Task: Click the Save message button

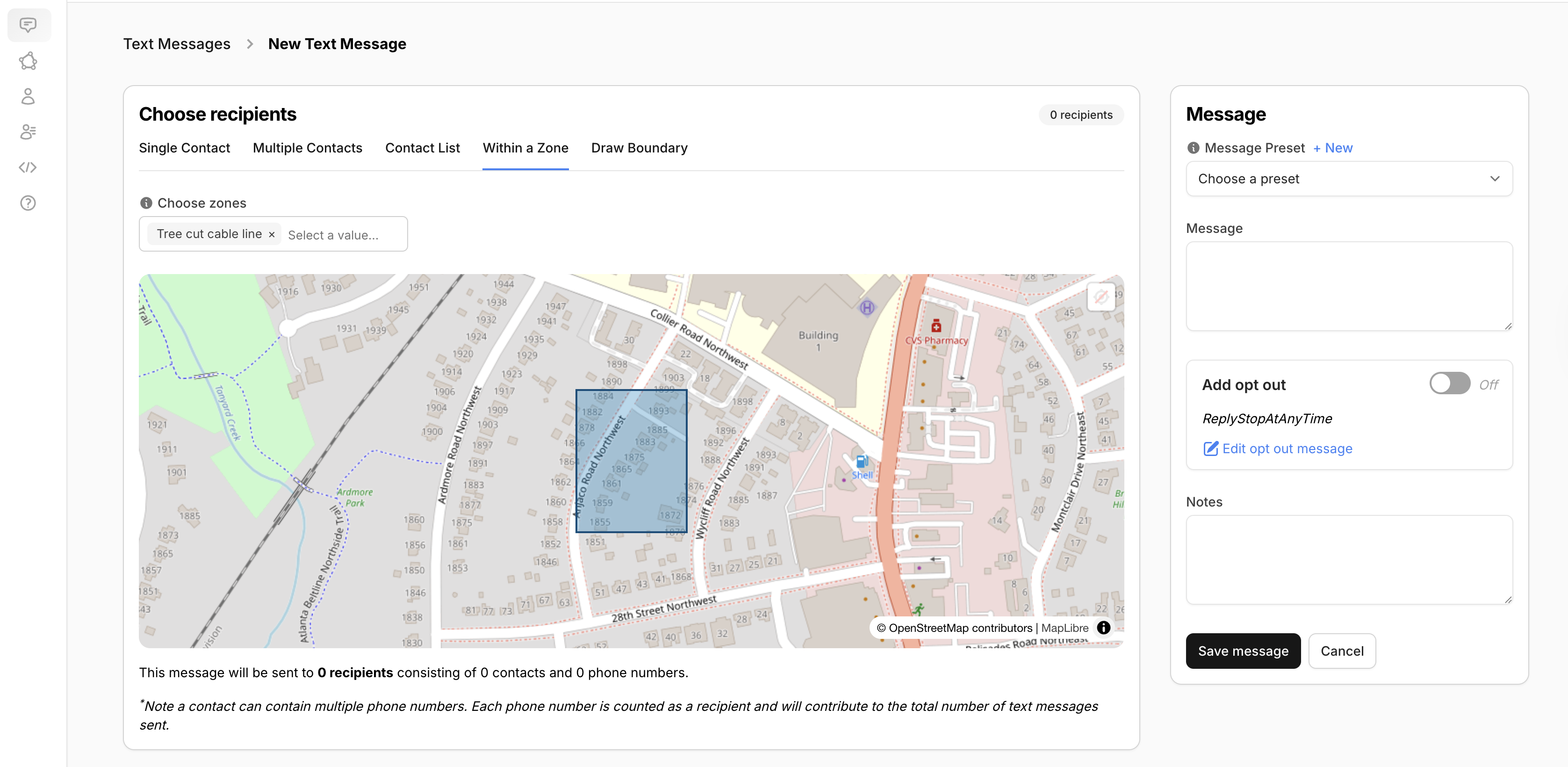Action: coord(1242,651)
